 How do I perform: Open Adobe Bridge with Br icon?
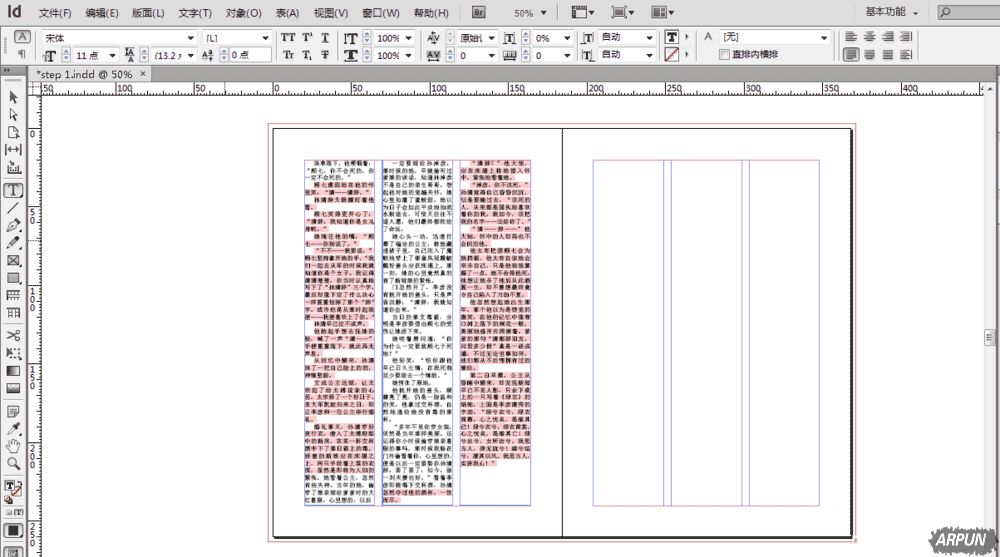[x=479, y=13]
